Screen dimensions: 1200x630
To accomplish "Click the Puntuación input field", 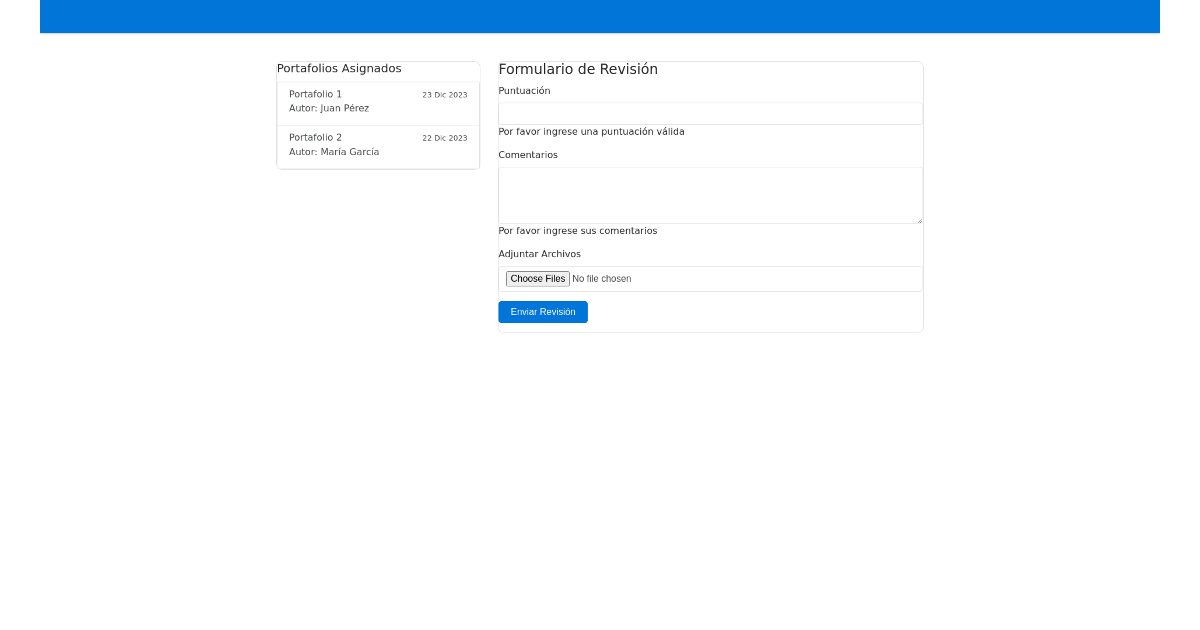I will (710, 114).
